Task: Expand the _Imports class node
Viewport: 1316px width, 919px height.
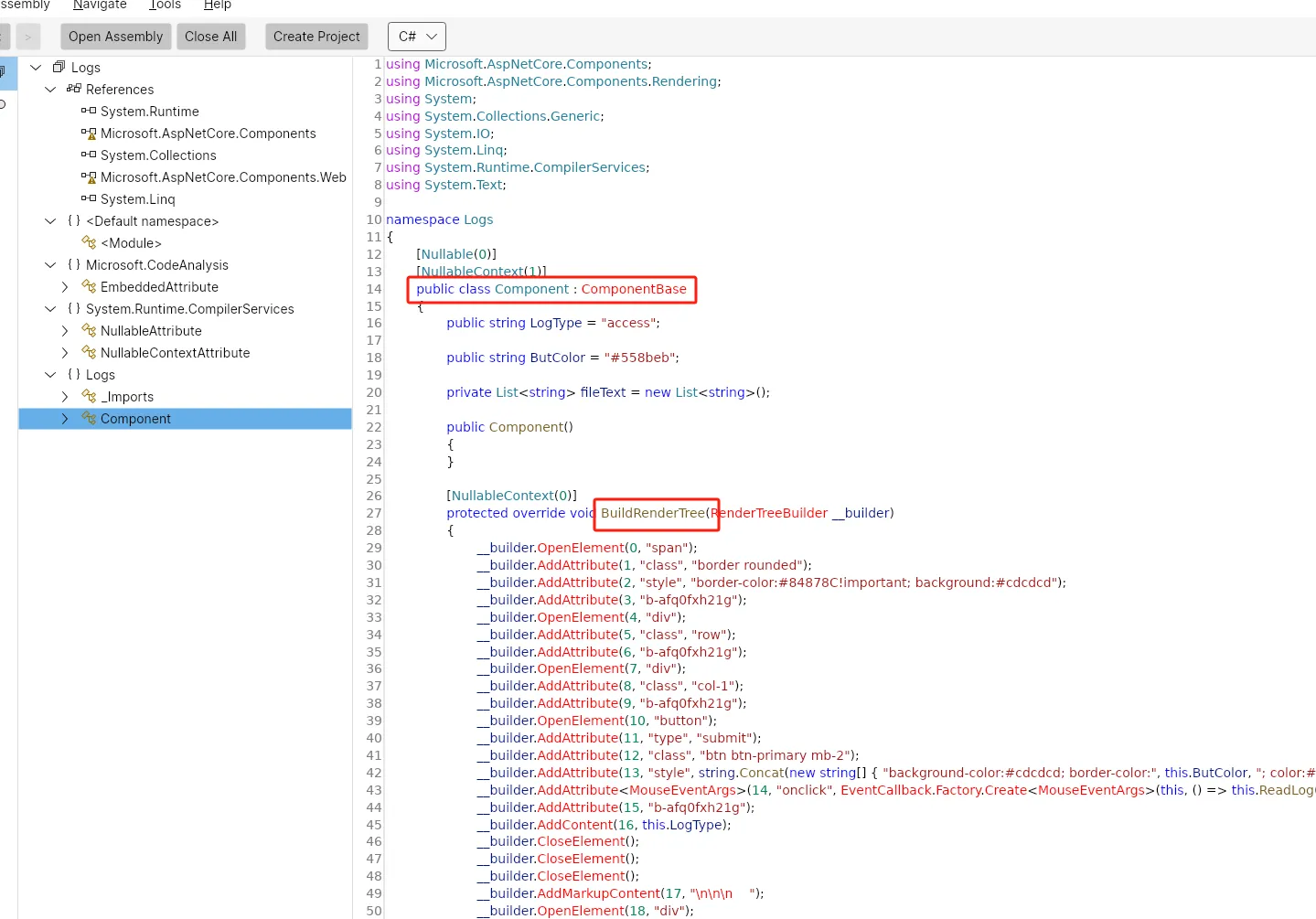Action: click(65, 396)
